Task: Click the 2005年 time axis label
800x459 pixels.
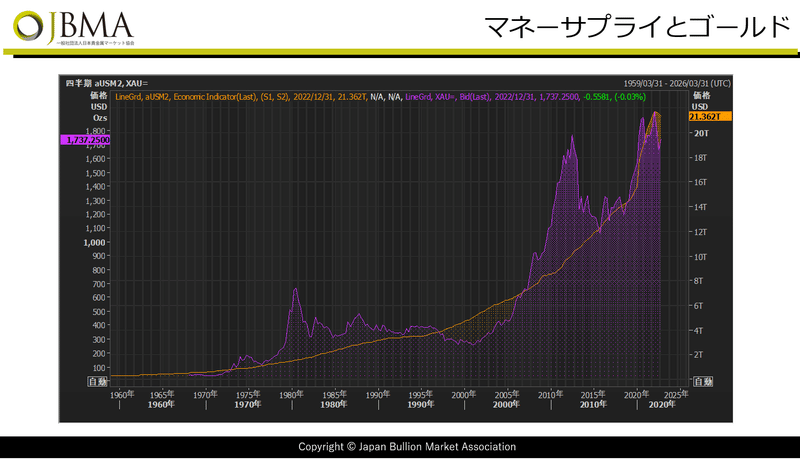Action: click(x=507, y=395)
